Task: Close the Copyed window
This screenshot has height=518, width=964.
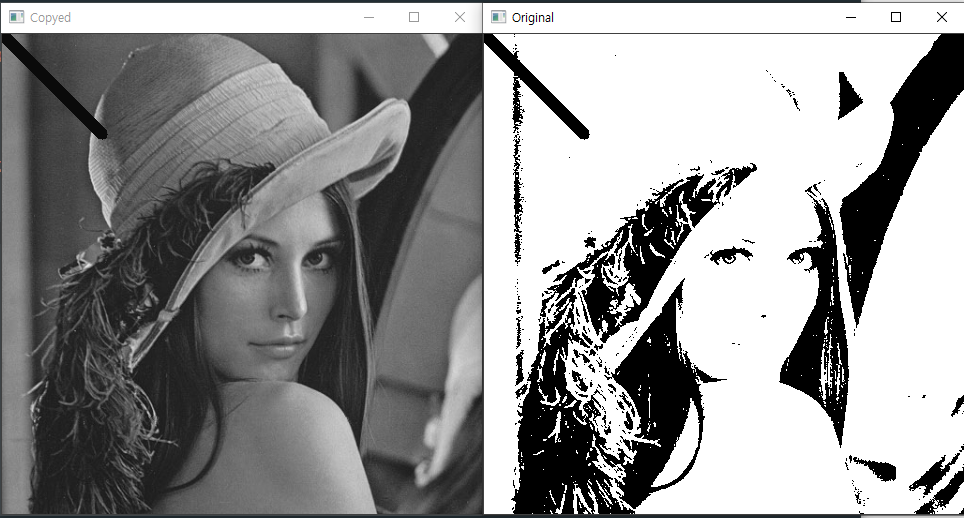Action: [459, 17]
